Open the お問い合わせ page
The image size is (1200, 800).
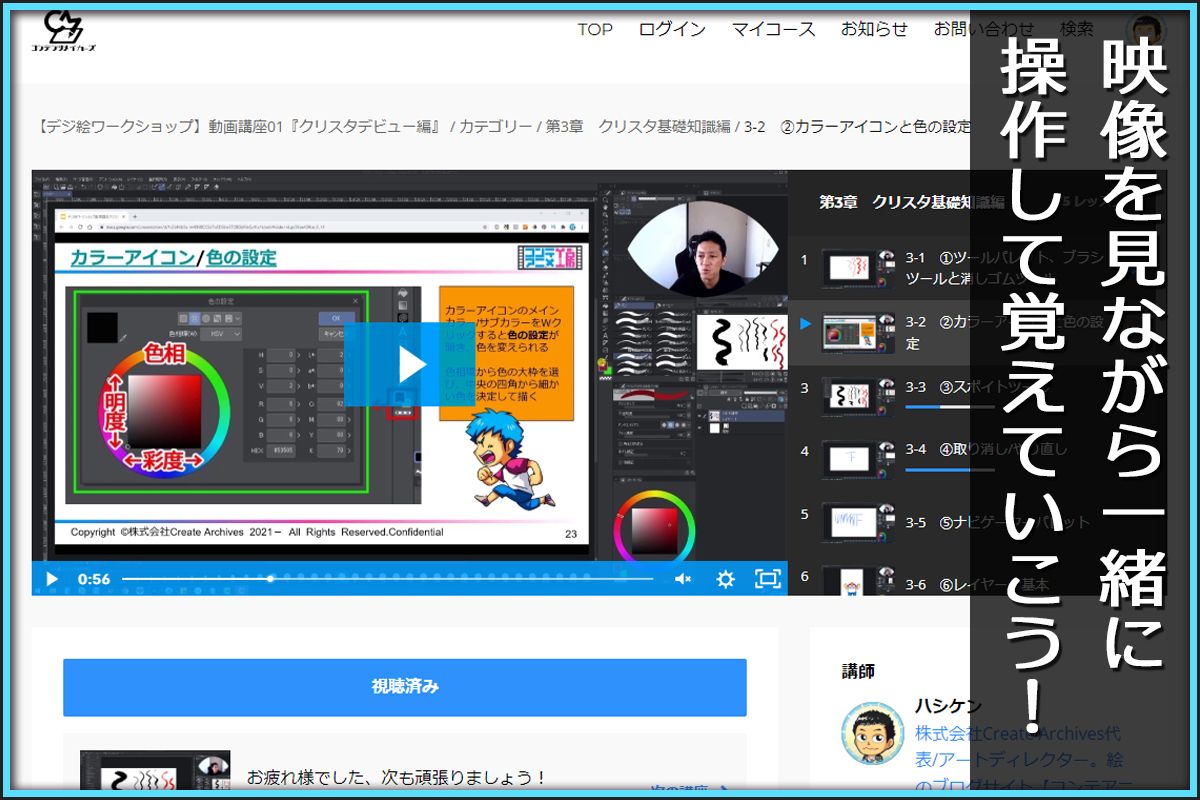984,29
